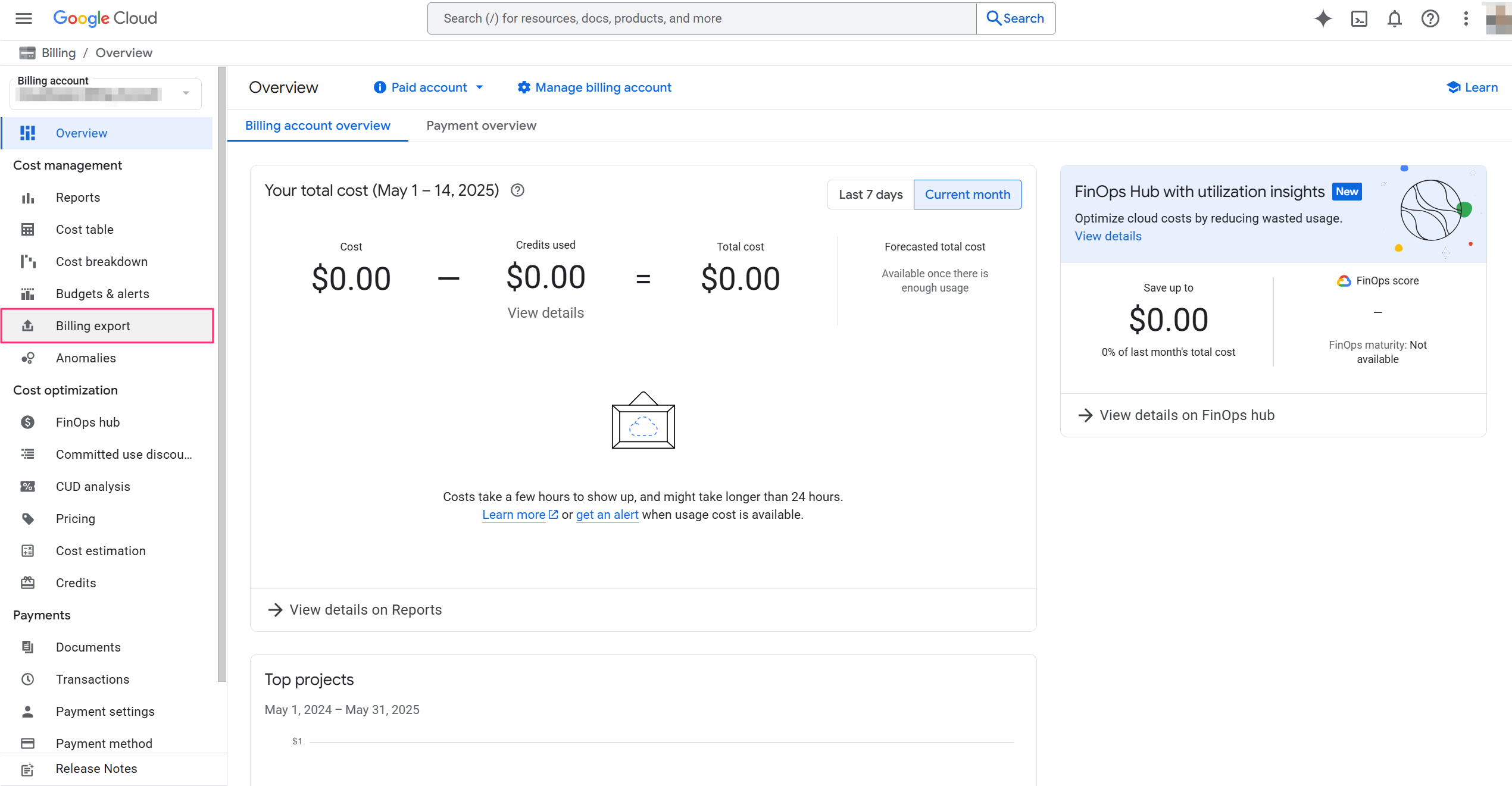Keep Current month view selected
The width and height of the screenshot is (1512, 786).
[967, 194]
